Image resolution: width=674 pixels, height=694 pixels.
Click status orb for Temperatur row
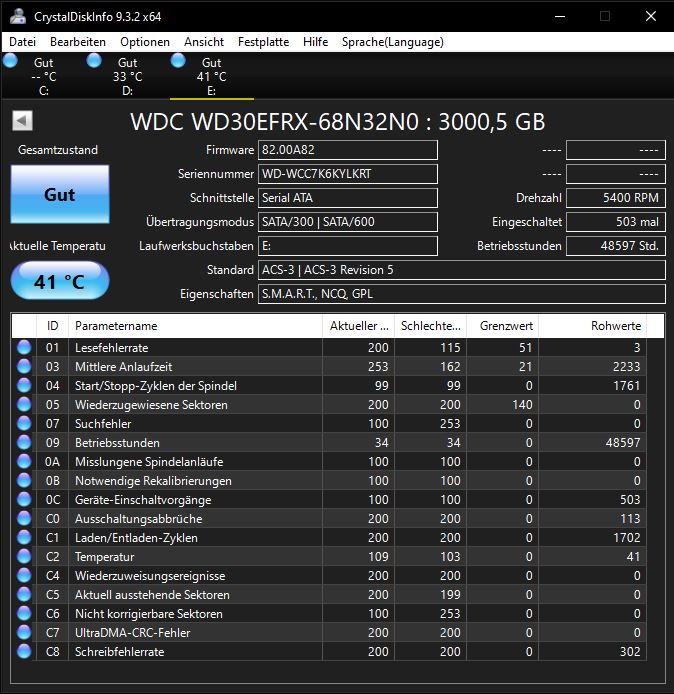coord(24,556)
